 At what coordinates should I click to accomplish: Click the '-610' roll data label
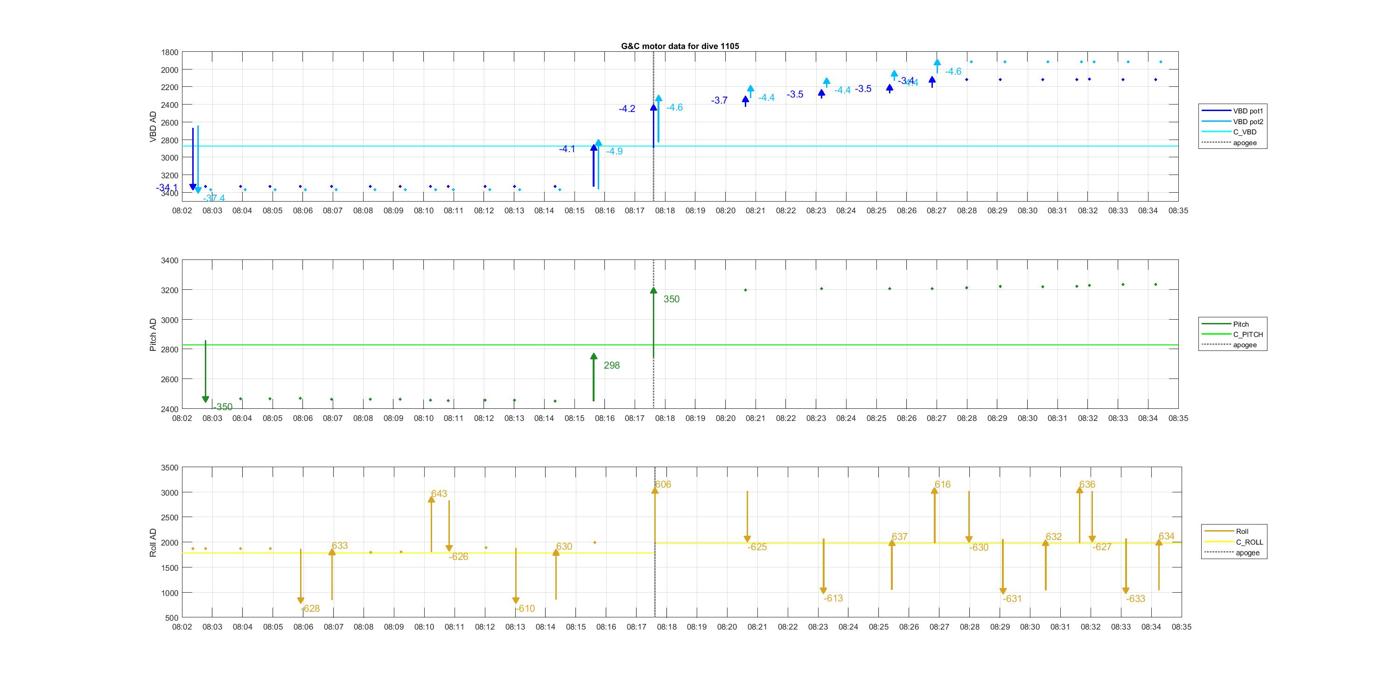pos(526,609)
